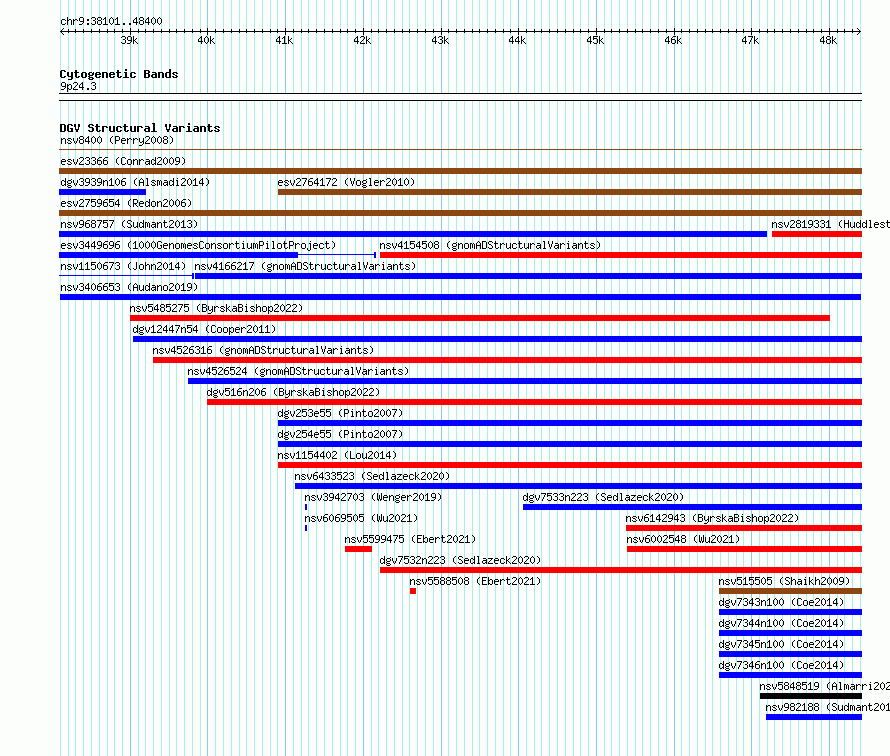890x756 pixels.
Task: Select nsv6433523 (Sedlazeck2020) label
Action: click(x=372, y=476)
